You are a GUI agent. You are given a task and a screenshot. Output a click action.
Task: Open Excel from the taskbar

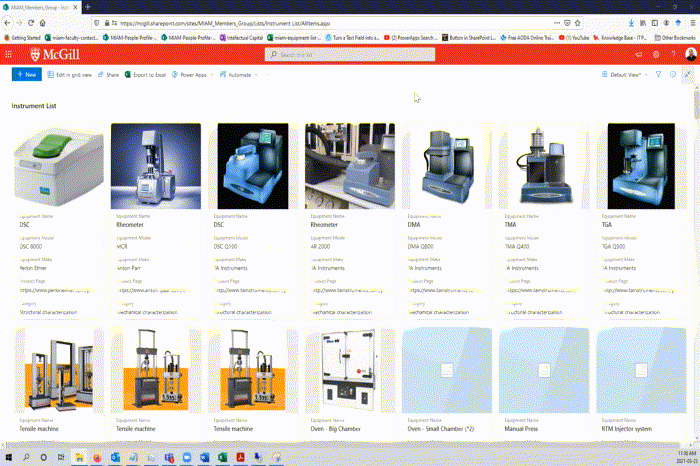pos(222,457)
